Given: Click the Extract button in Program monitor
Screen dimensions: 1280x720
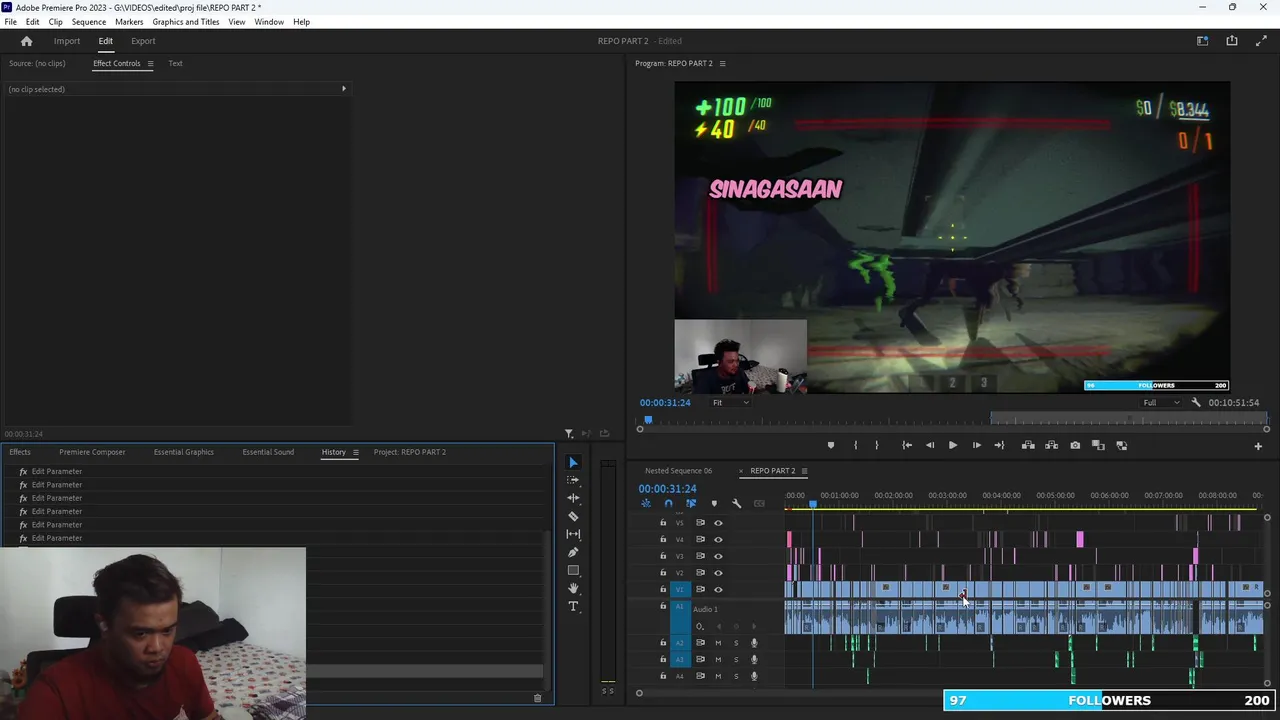Looking at the screenshot, I should click(1051, 445).
